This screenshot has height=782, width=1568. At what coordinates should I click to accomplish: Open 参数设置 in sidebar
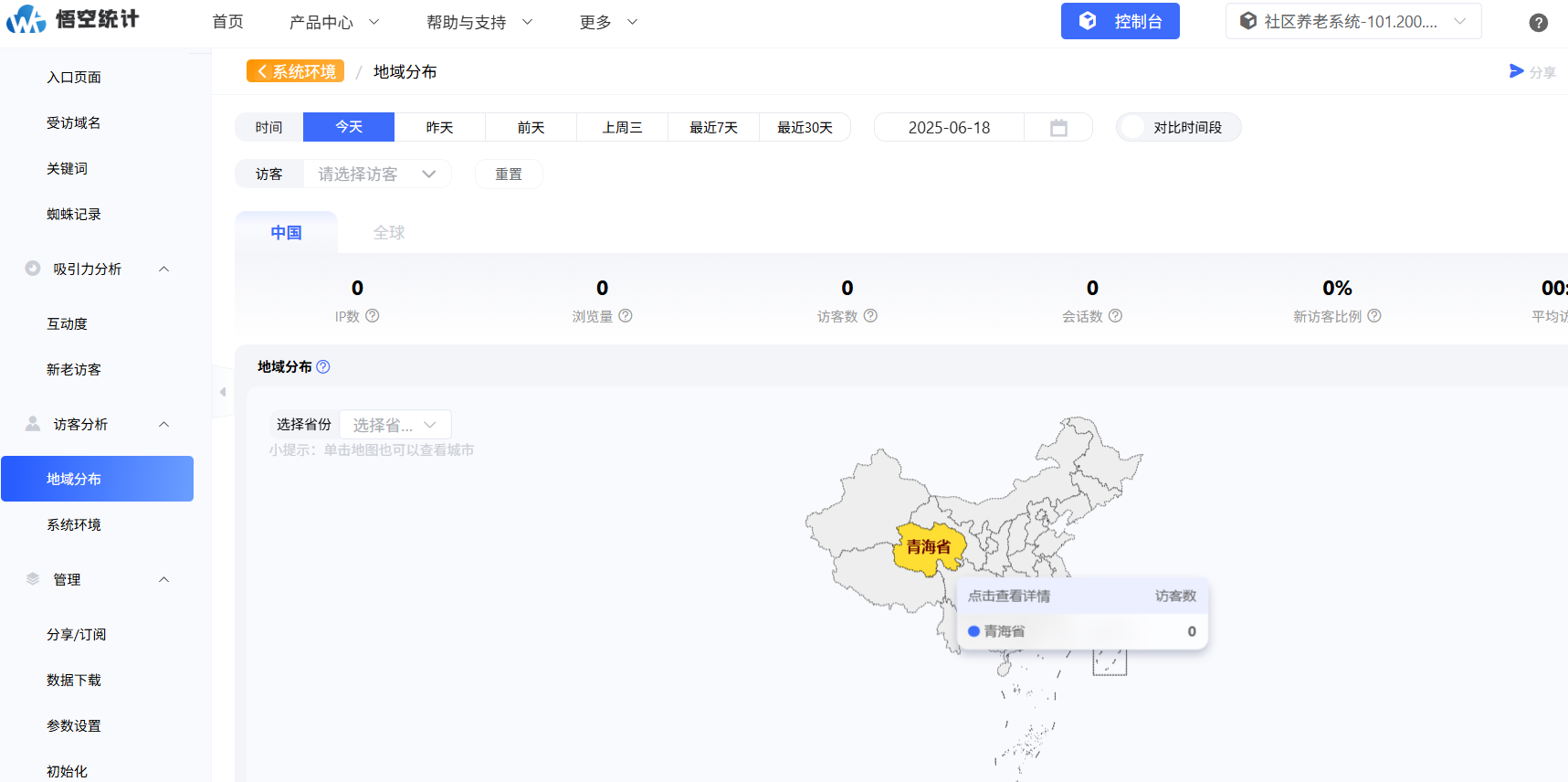(x=74, y=725)
